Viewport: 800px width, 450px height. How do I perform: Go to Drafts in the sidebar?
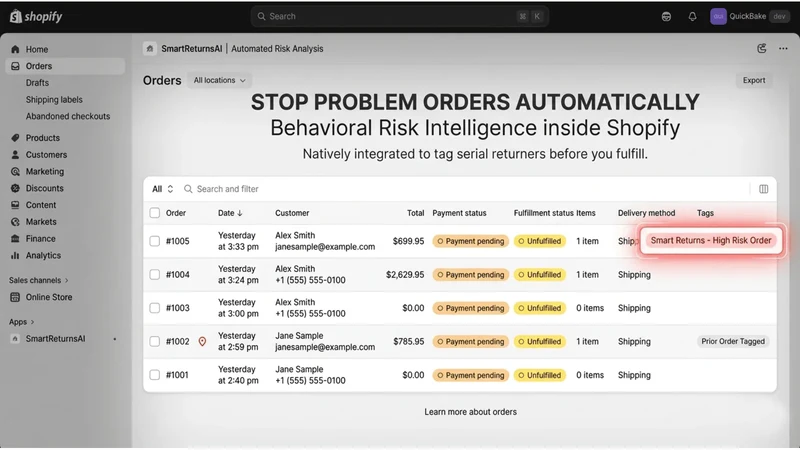click(37, 83)
